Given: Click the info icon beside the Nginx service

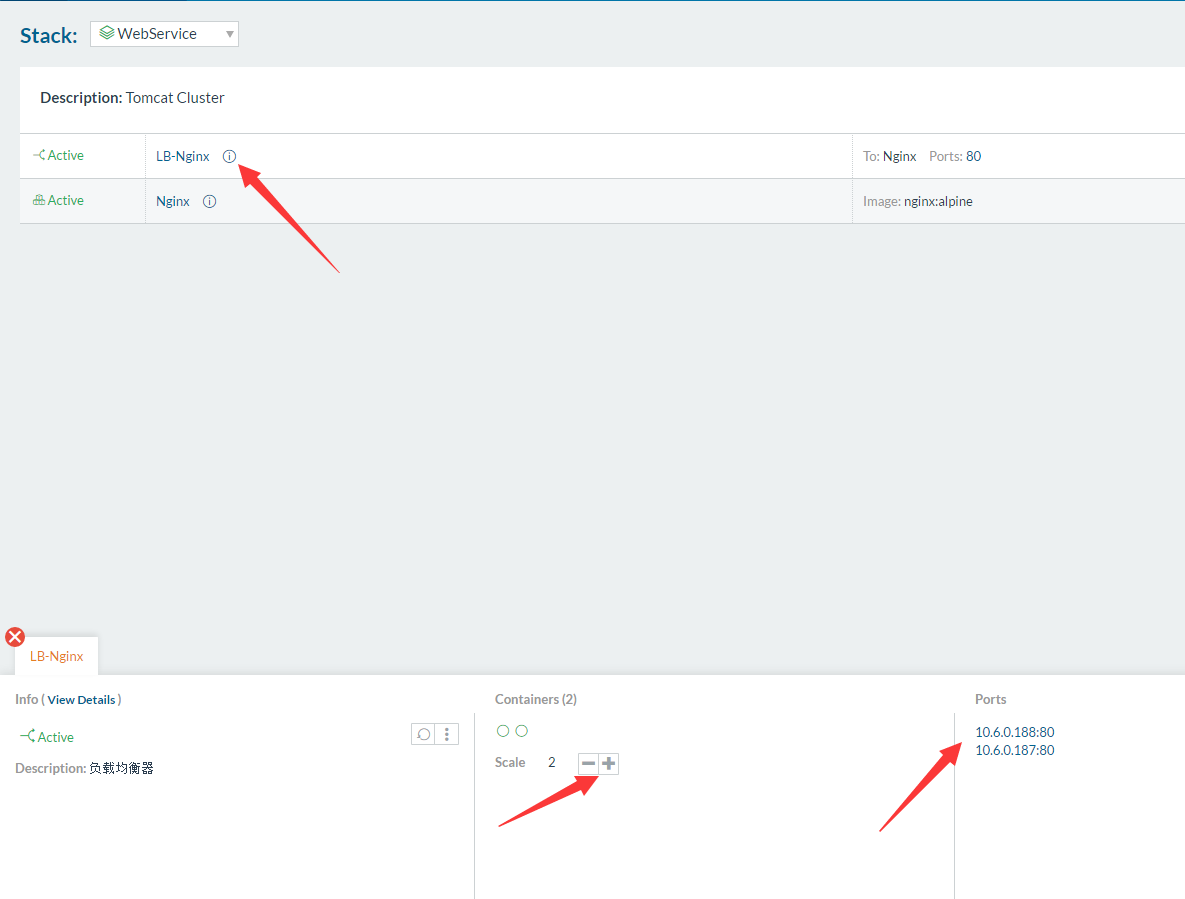Looking at the screenshot, I should pyautogui.click(x=209, y=201).
